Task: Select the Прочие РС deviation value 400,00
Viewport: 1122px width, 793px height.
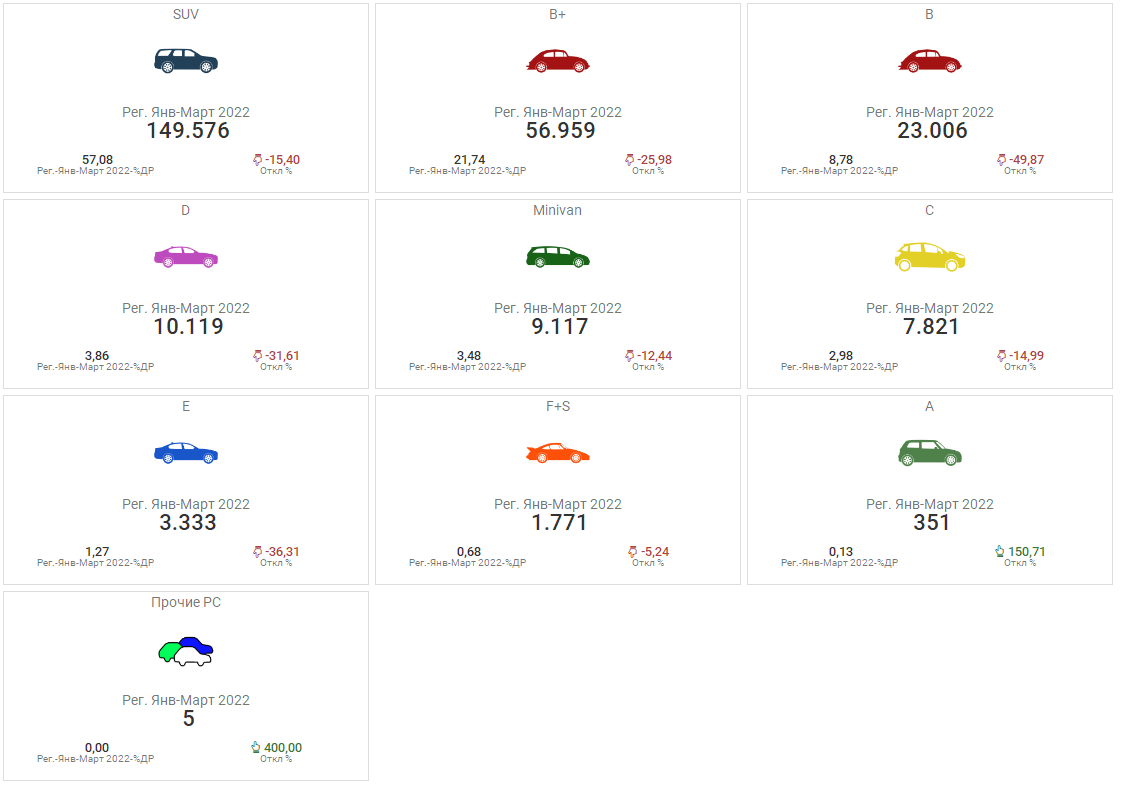Action: [282, 748]
